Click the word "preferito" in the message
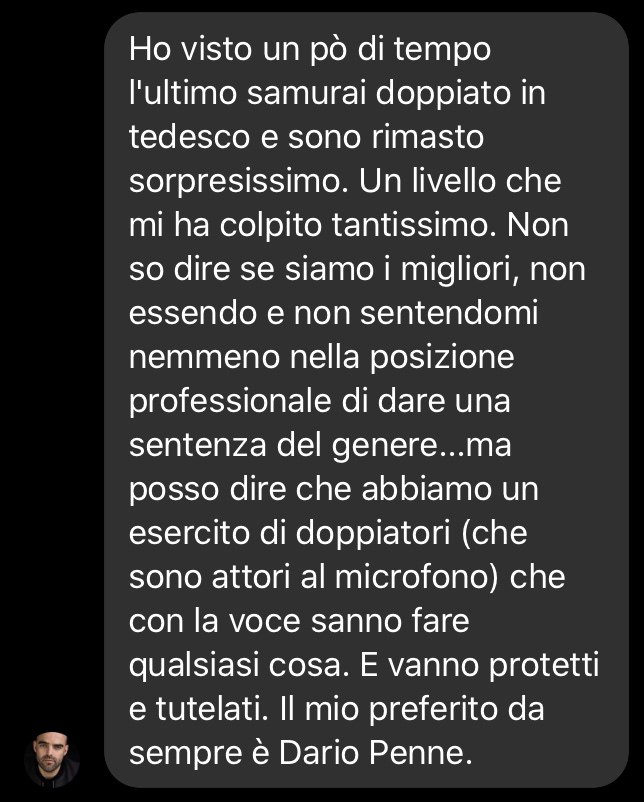This screenshot has height=802, width=644. pos(433,710)
